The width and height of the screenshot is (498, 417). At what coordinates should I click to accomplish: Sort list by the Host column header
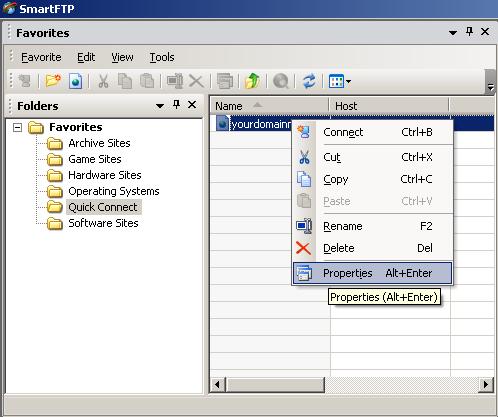click(389, 106)
